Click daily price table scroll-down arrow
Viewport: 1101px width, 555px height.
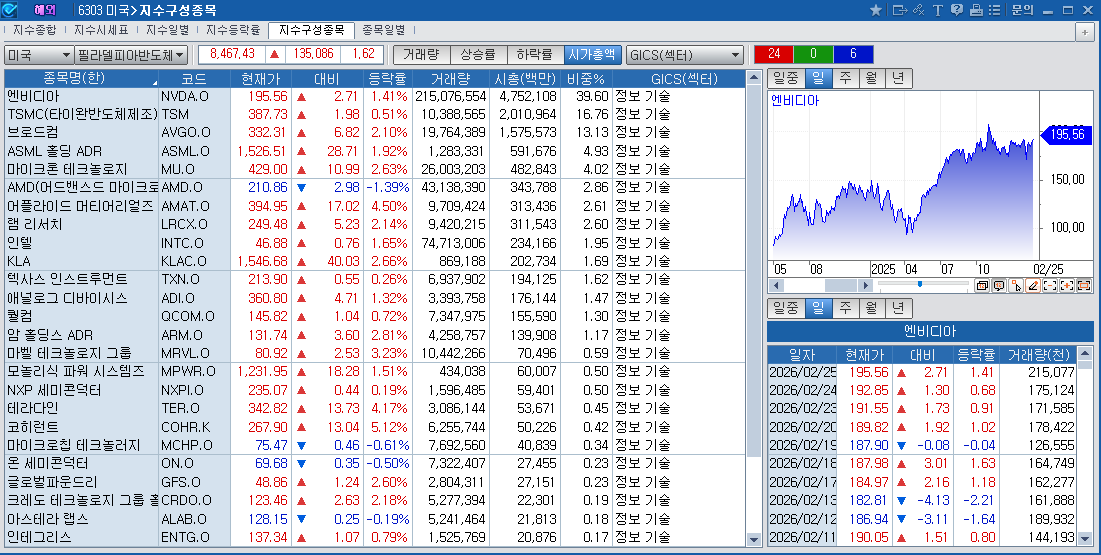(1086, 540)
